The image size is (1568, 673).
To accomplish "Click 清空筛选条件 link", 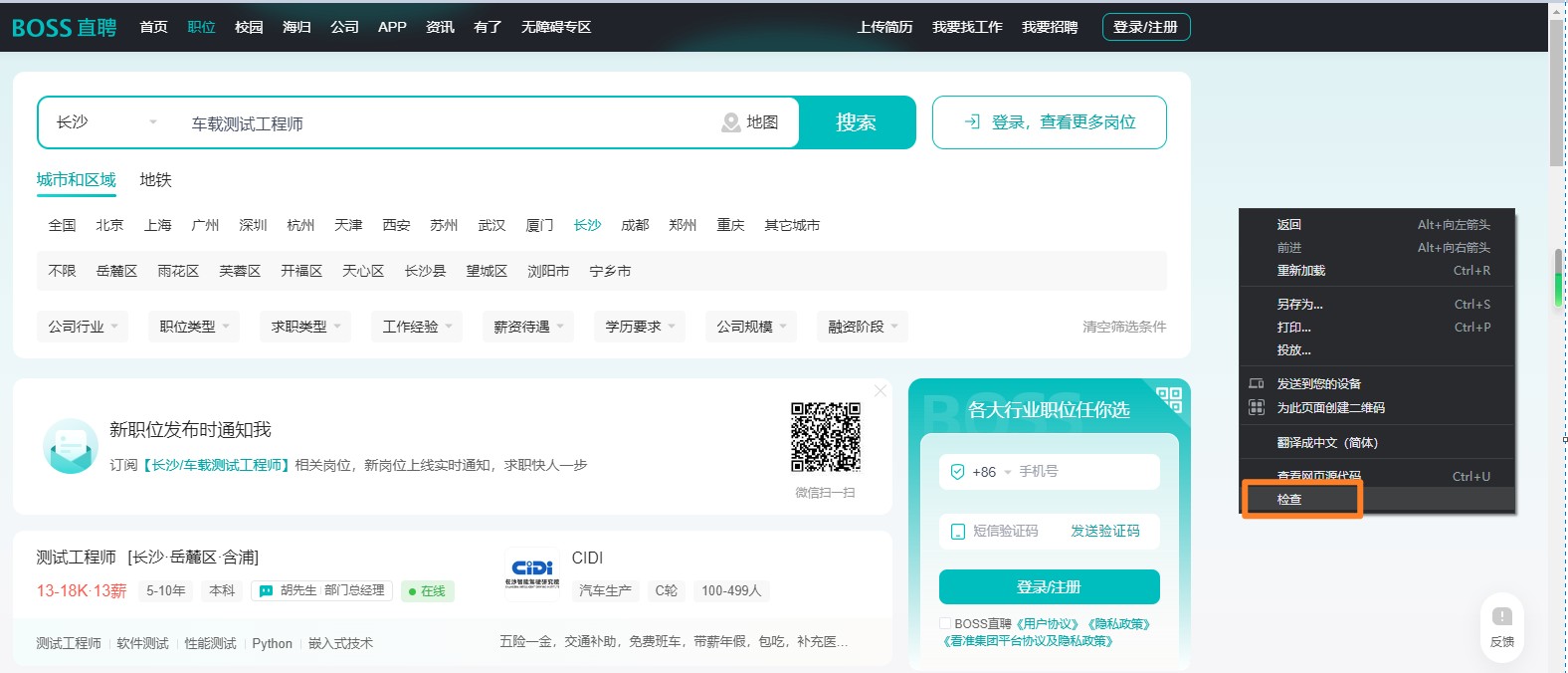I will point(1124,327).
